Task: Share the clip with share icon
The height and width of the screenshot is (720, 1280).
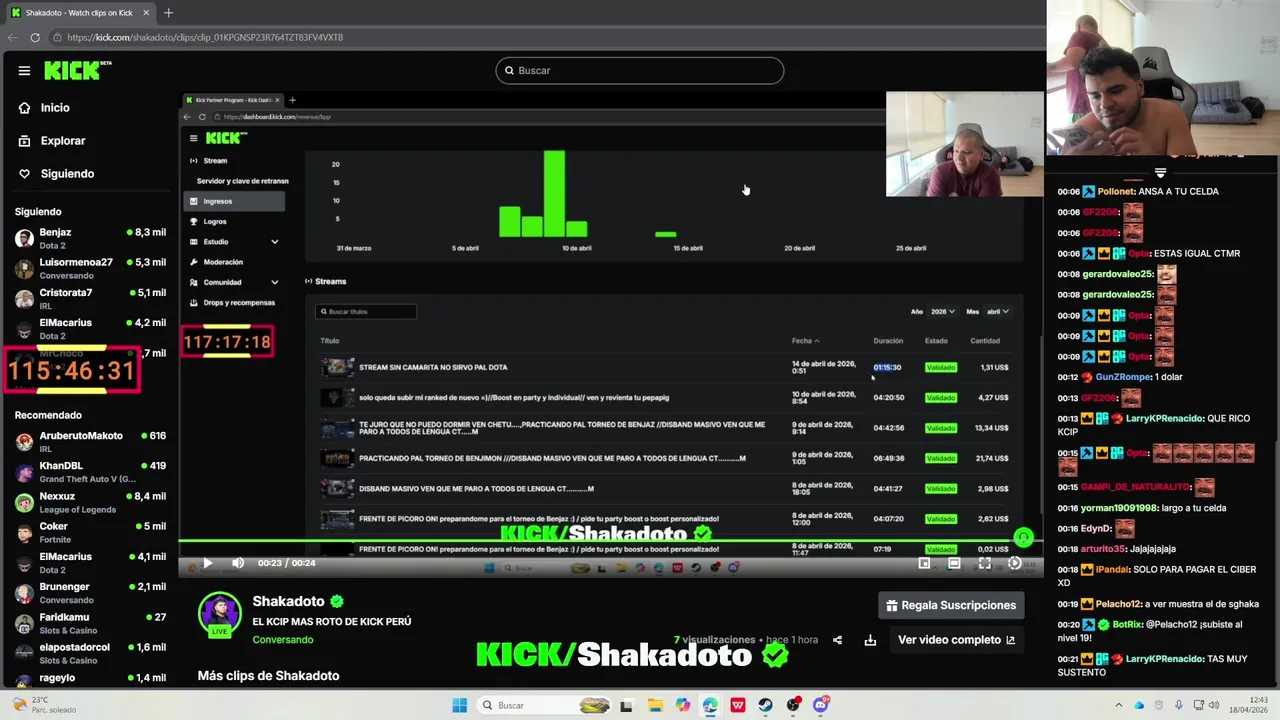Action: 838,640
